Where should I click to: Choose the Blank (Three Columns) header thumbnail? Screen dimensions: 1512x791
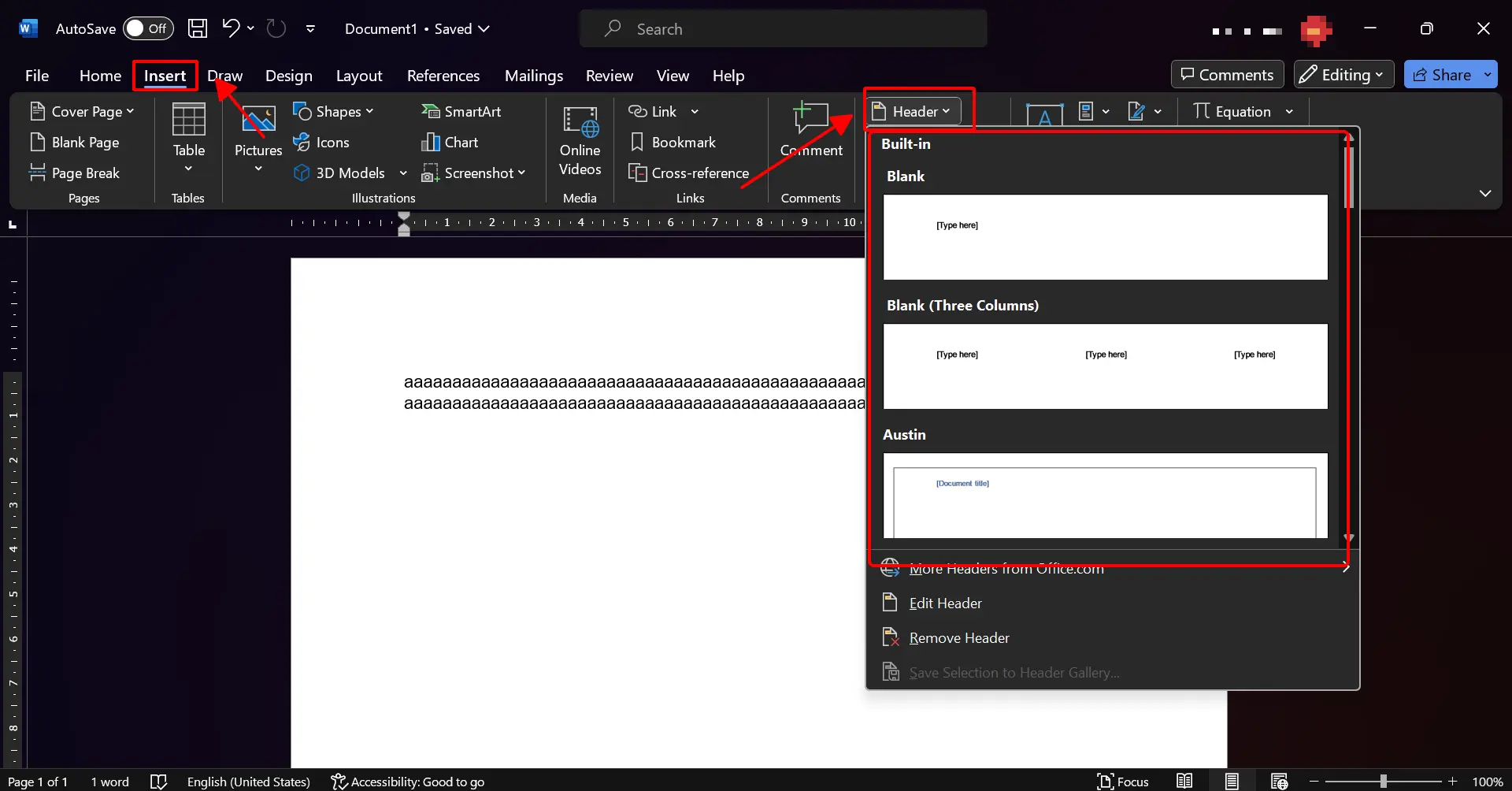pos(1106,366)
